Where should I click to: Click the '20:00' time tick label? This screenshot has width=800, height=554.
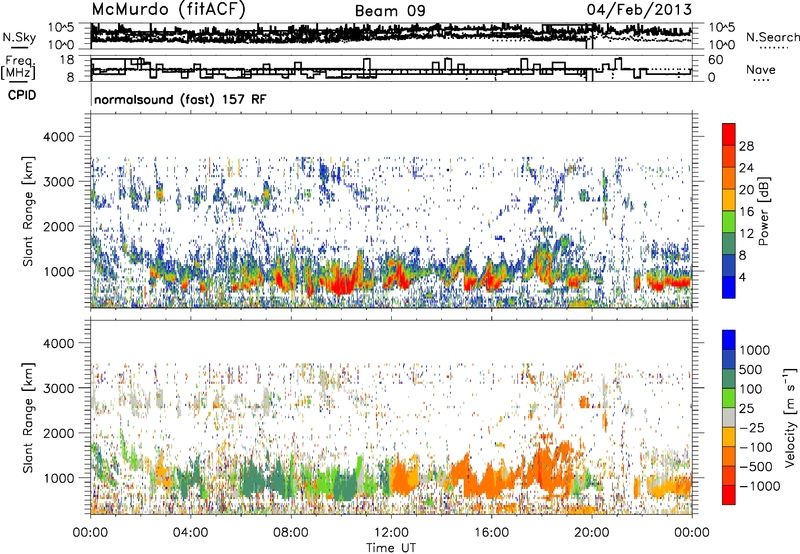pyautogui.click(x=592, y=533)
